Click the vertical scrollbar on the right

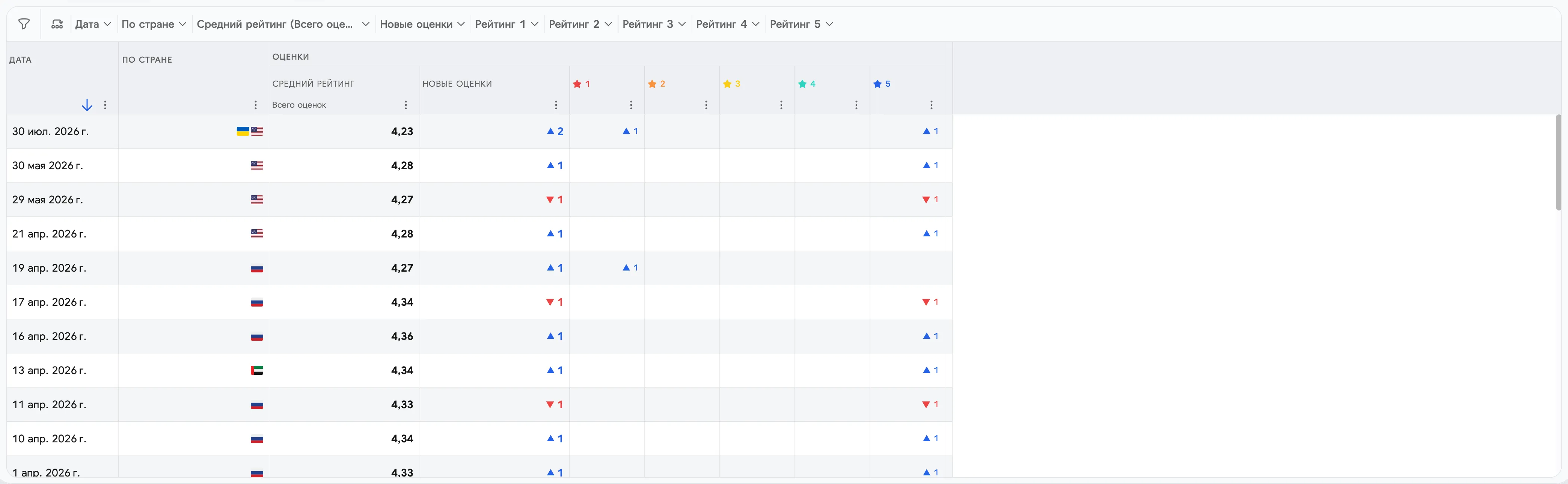click(1558, 162)
